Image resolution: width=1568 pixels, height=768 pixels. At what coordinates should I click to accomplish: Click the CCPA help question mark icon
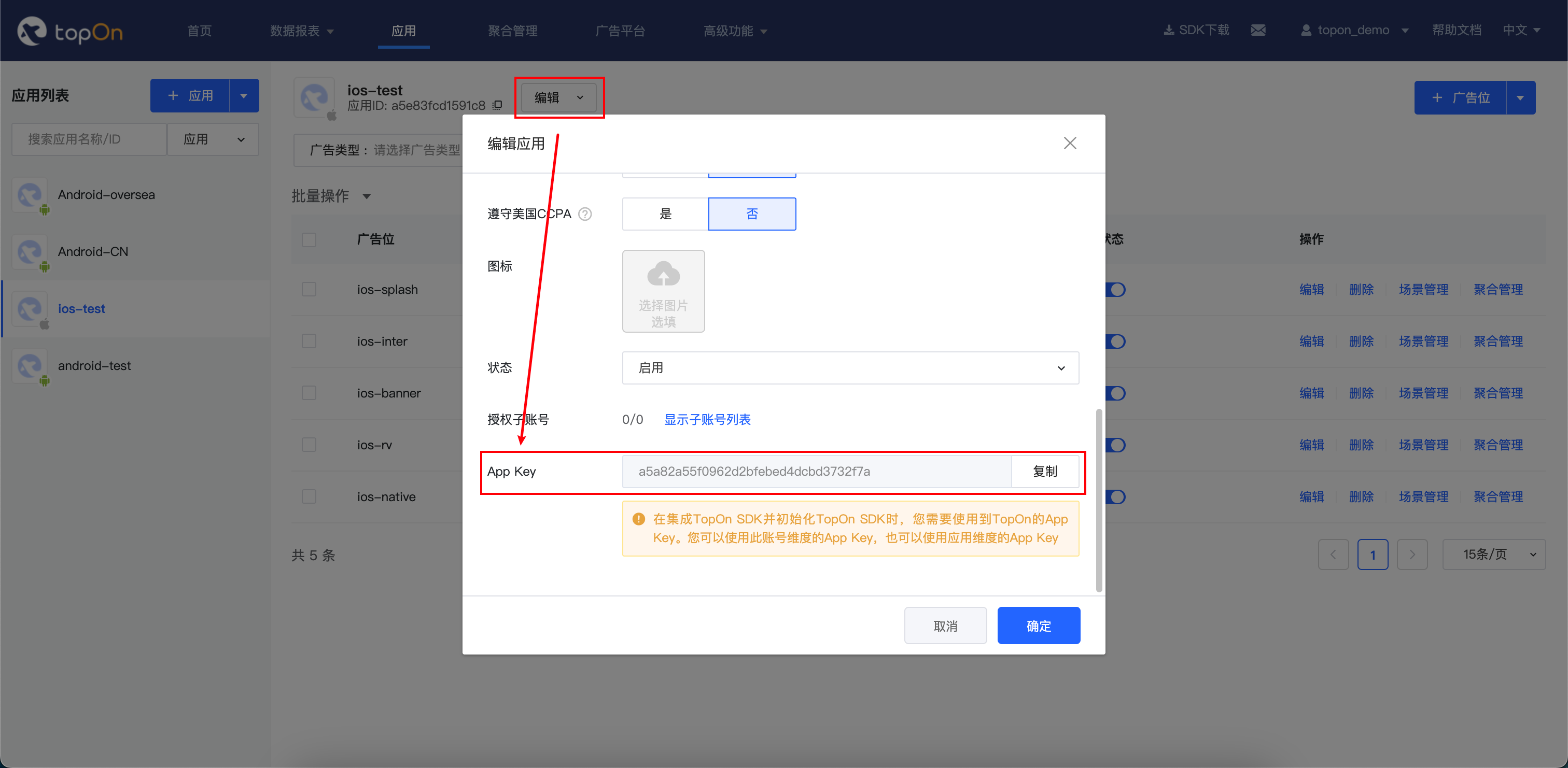pyautogui.click(x=584, y=214)
